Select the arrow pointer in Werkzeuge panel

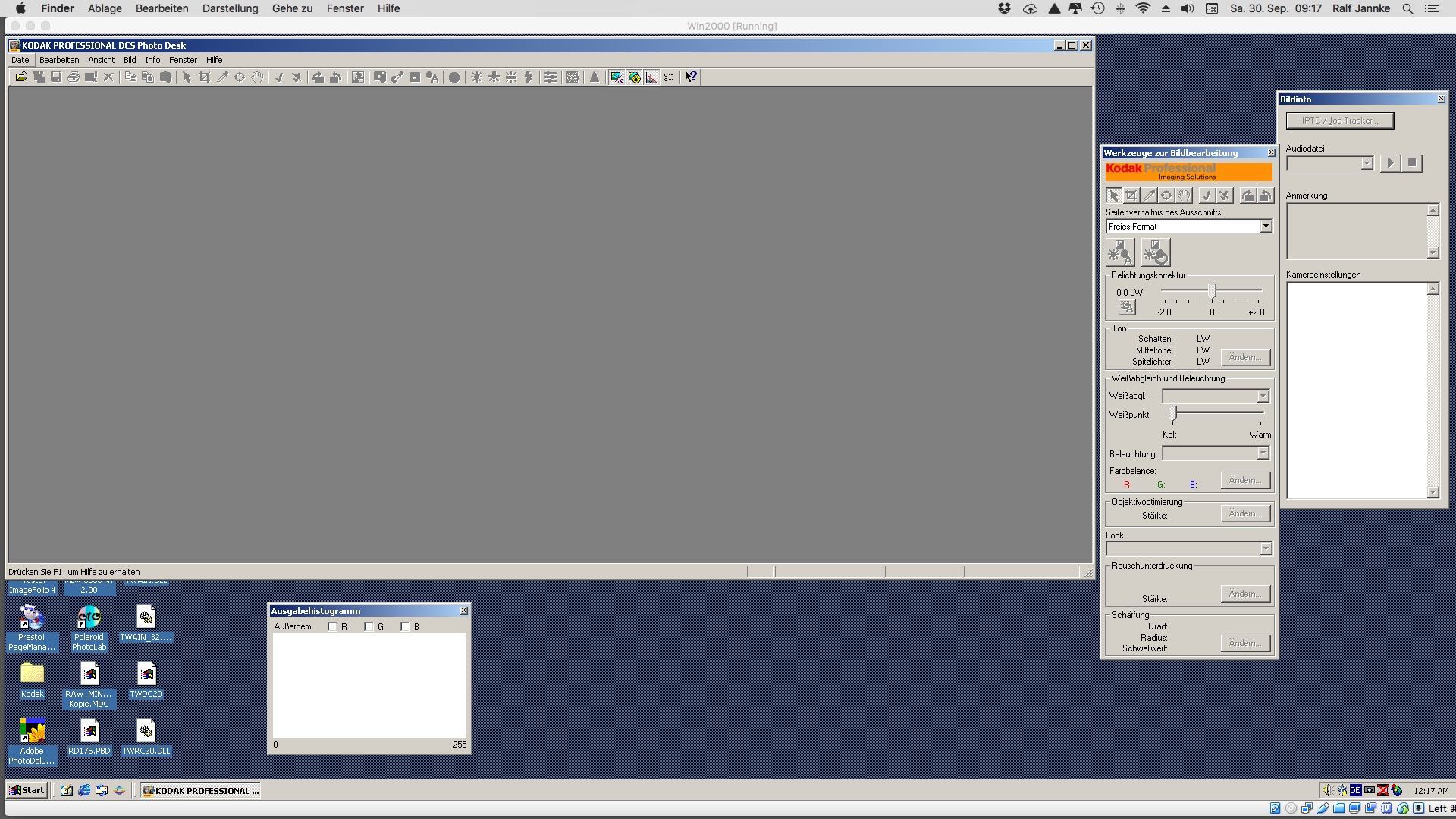click(x=1114, y=196)
